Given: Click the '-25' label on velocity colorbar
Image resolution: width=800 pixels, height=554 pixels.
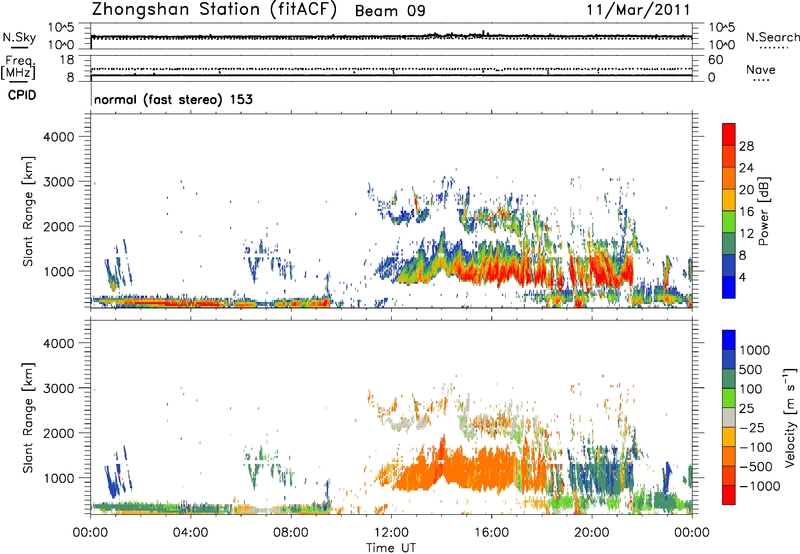Looking at the screenshot, I should pyautogui.click(x=752, y=428).
